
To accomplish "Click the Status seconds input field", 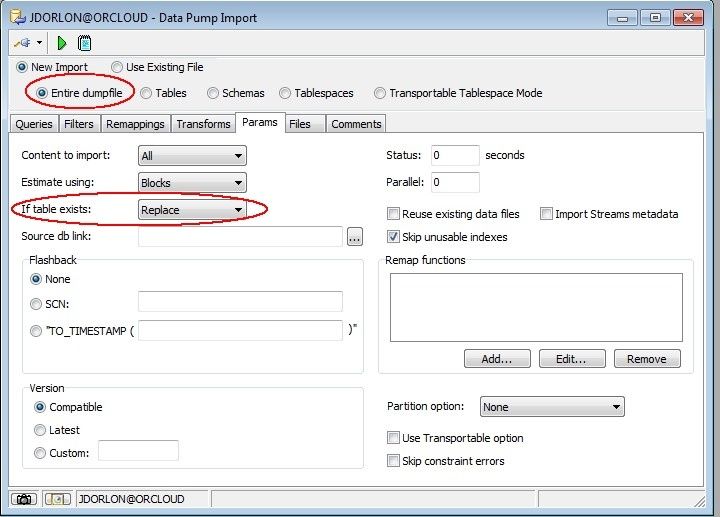I will 455,155.
